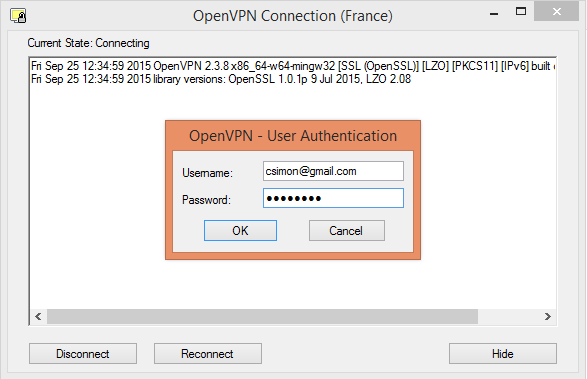
Task: Click the OpenVPN padlock icon in title bar
Action: coord(18,16)
